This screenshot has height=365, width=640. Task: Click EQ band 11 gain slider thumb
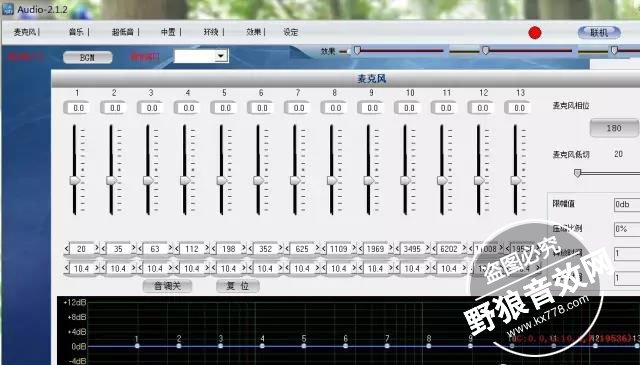coord(442,180)
